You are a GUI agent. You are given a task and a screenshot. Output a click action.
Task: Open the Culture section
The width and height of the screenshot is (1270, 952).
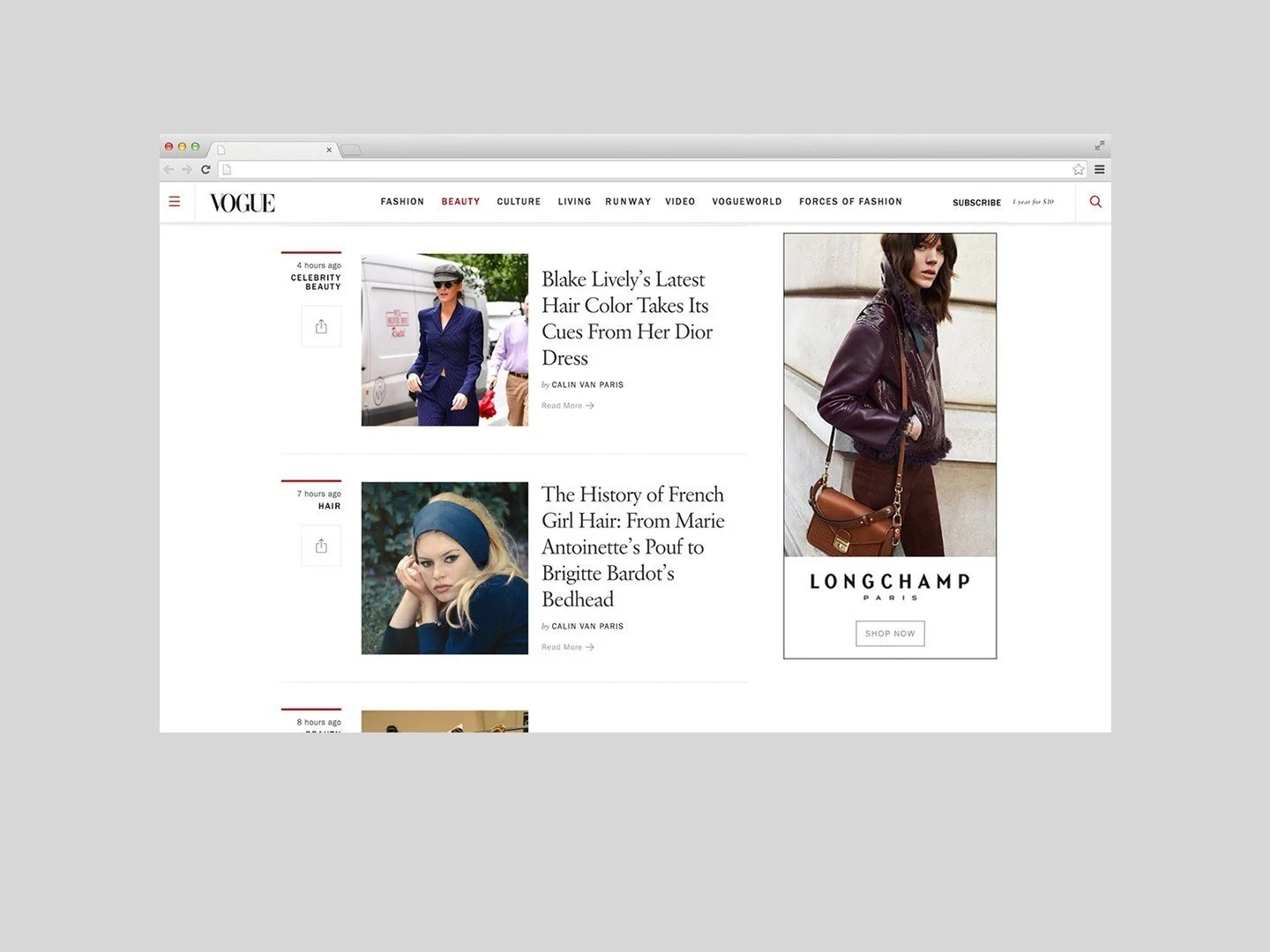(x=519, y=202)
